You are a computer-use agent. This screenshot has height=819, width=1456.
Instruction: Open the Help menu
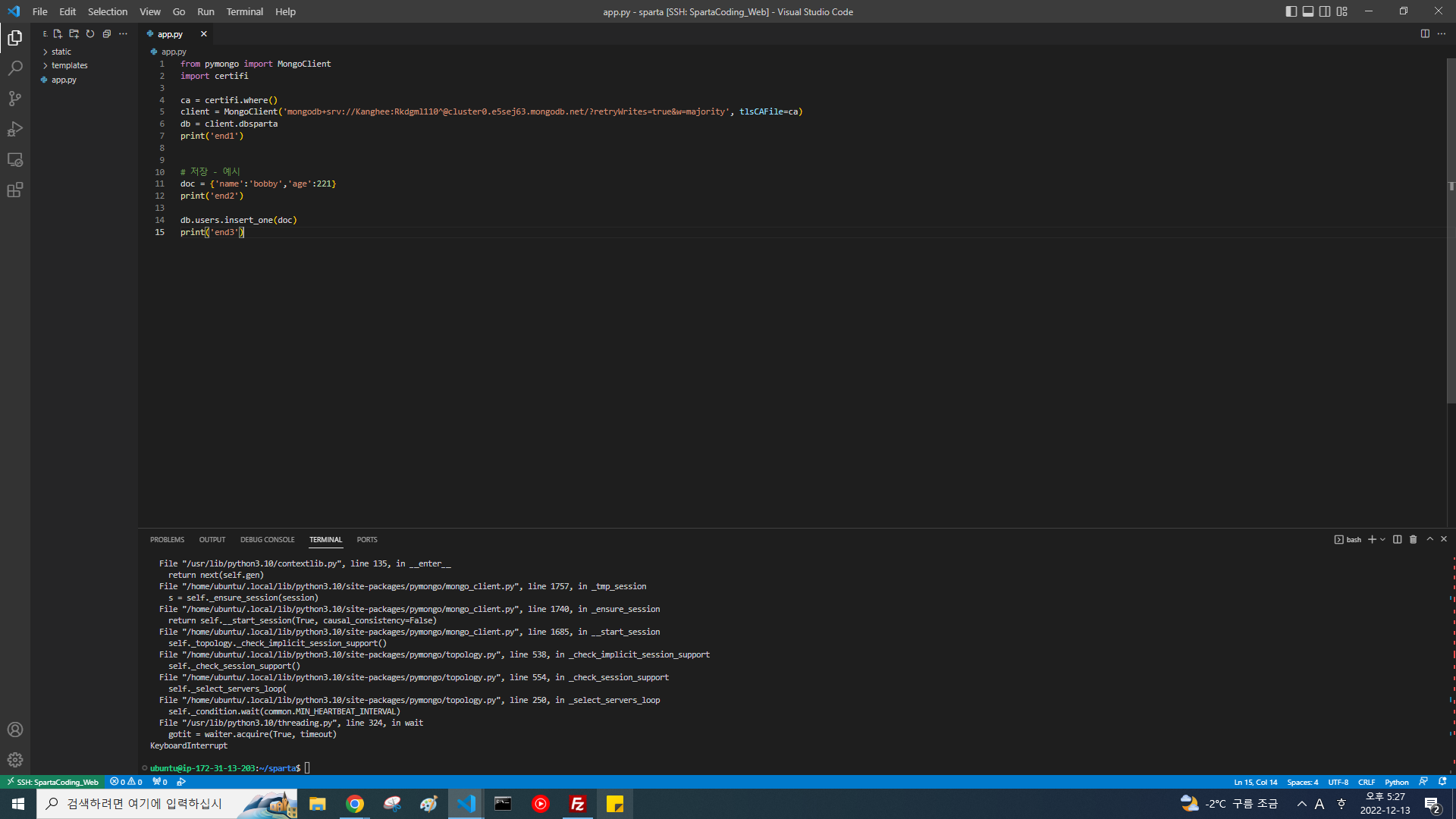285,11
